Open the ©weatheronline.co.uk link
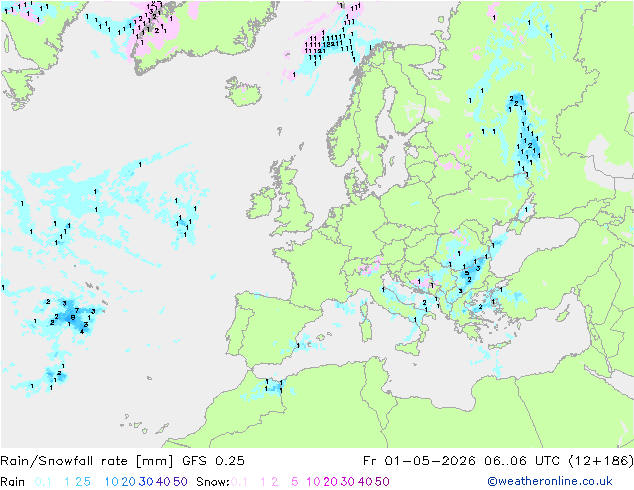The height and width of the screenshot is (490, 634). tap(550, 482)
